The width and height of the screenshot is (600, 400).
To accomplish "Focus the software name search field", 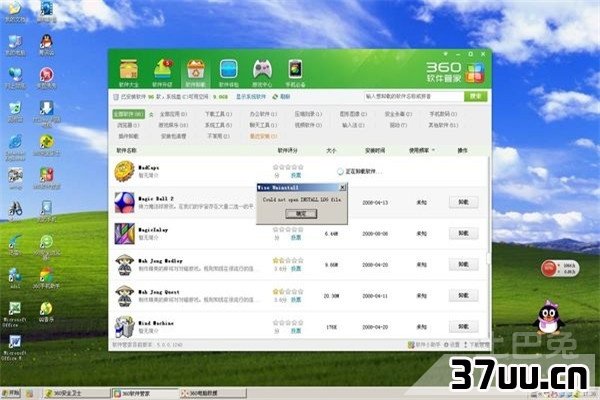I will pos(414,96).
